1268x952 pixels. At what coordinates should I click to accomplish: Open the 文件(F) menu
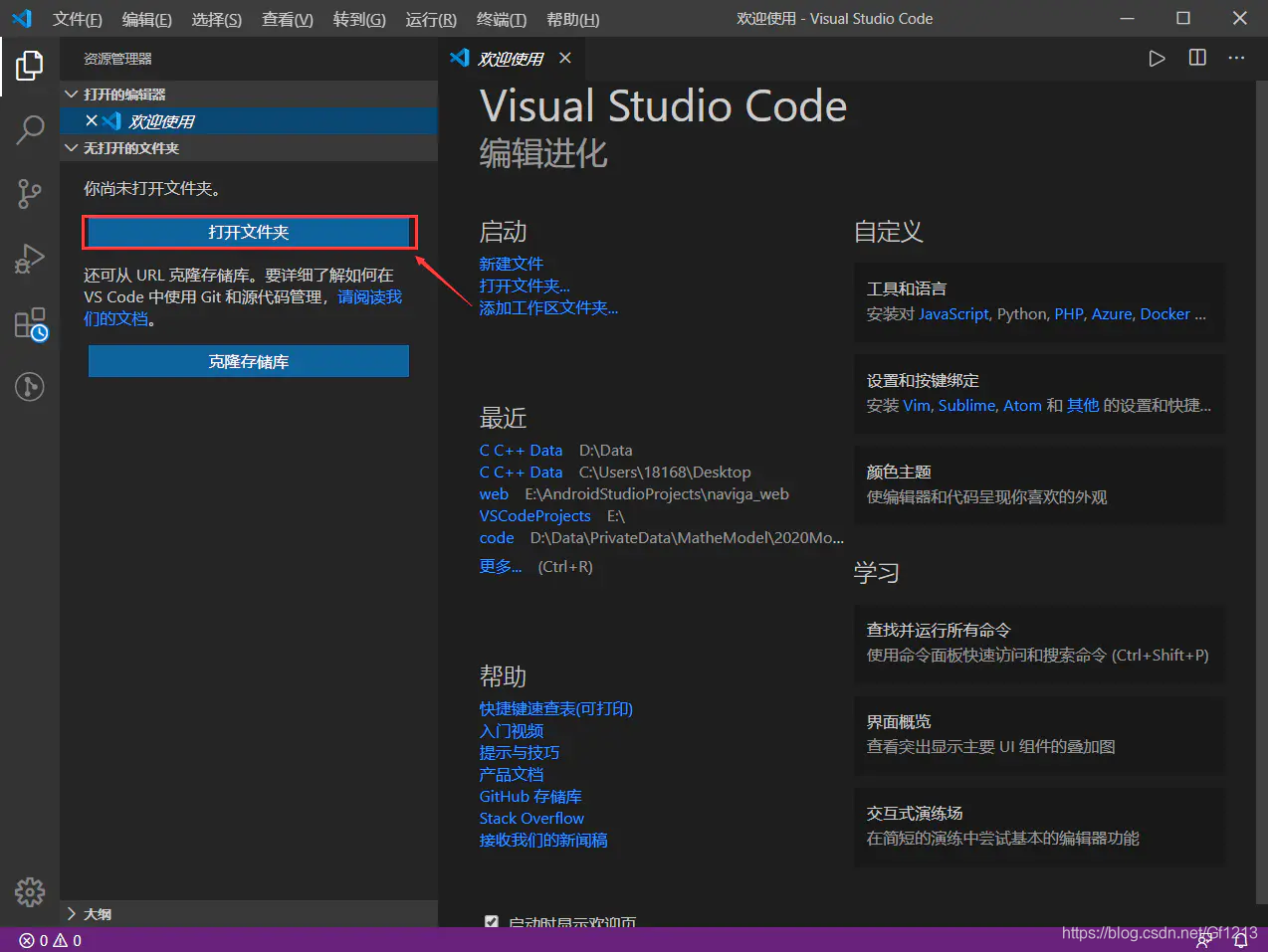[78, 19]
